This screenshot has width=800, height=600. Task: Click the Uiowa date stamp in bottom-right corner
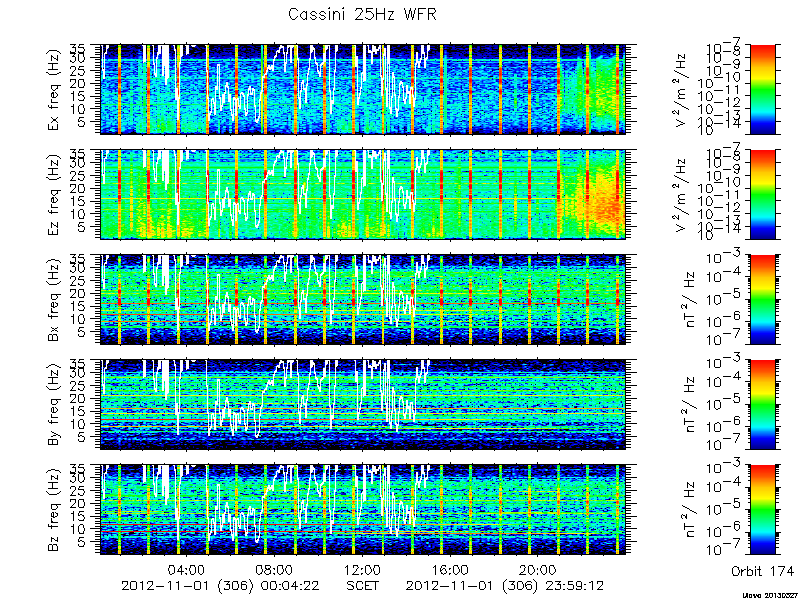[x=771, y=595]
